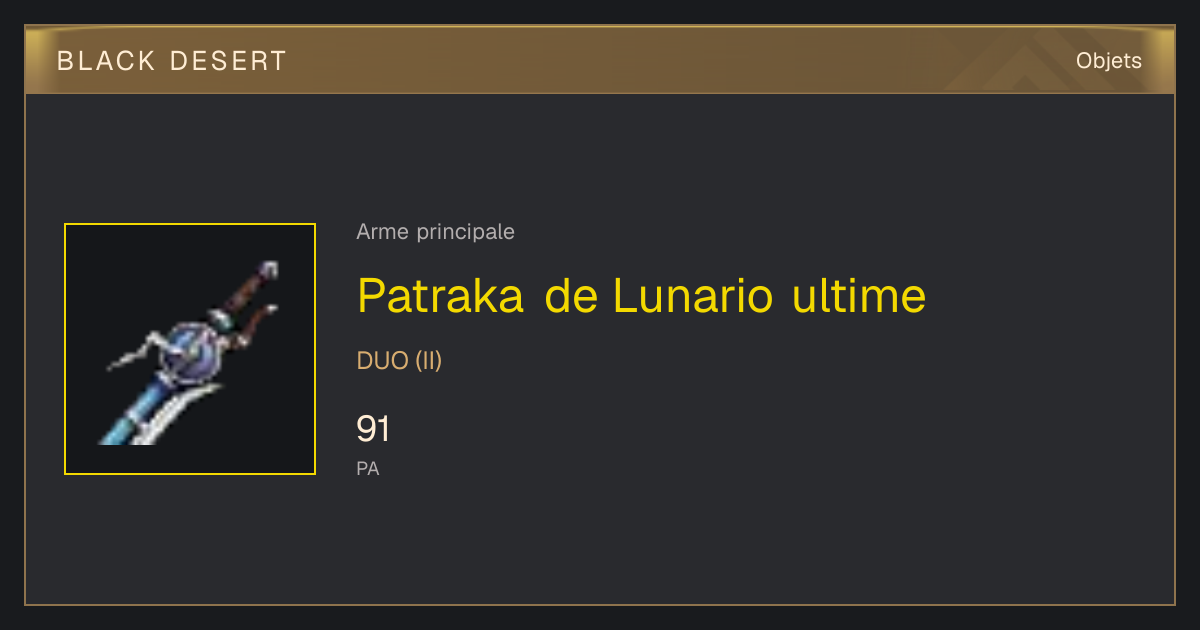Click the word principale in the category label

point(466,232)
